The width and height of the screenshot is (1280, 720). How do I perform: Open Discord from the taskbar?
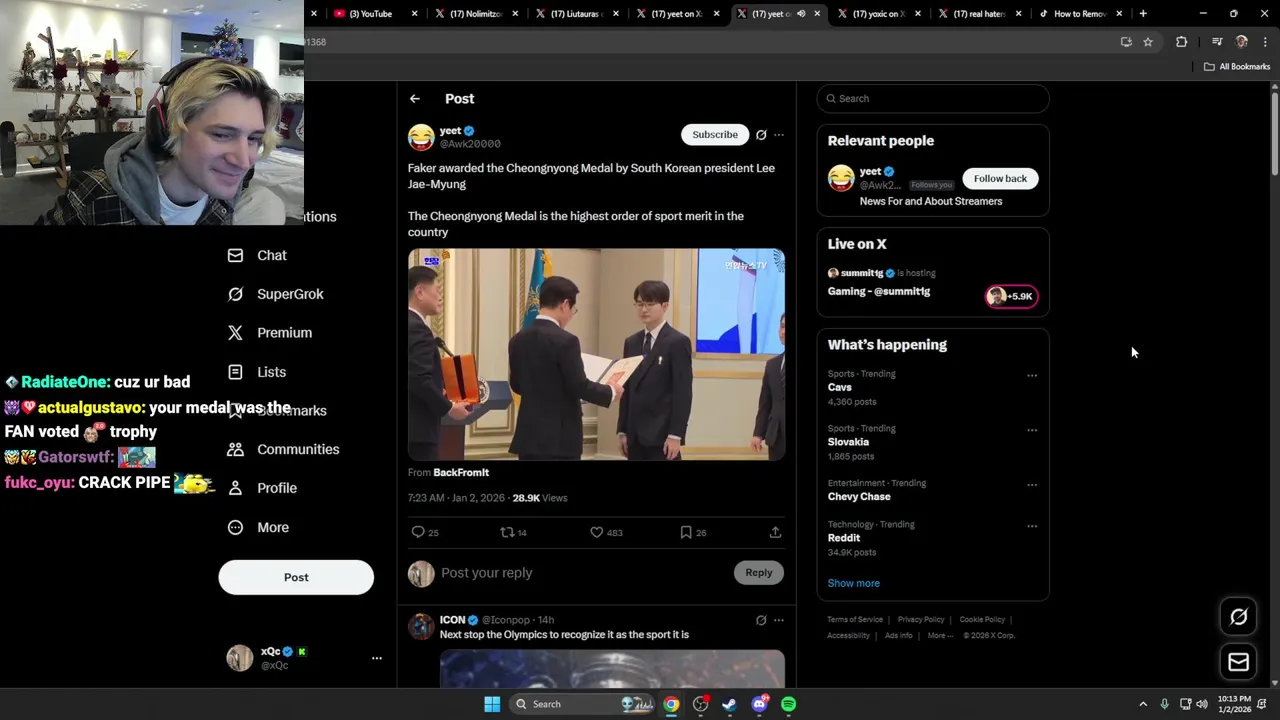click(x=759, y=704)
